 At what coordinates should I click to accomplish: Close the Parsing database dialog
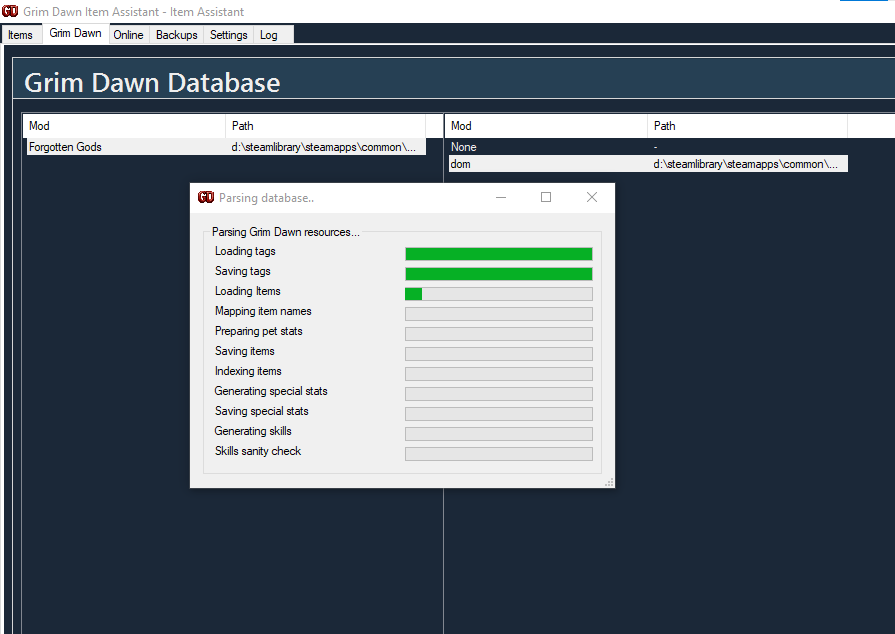592,197
